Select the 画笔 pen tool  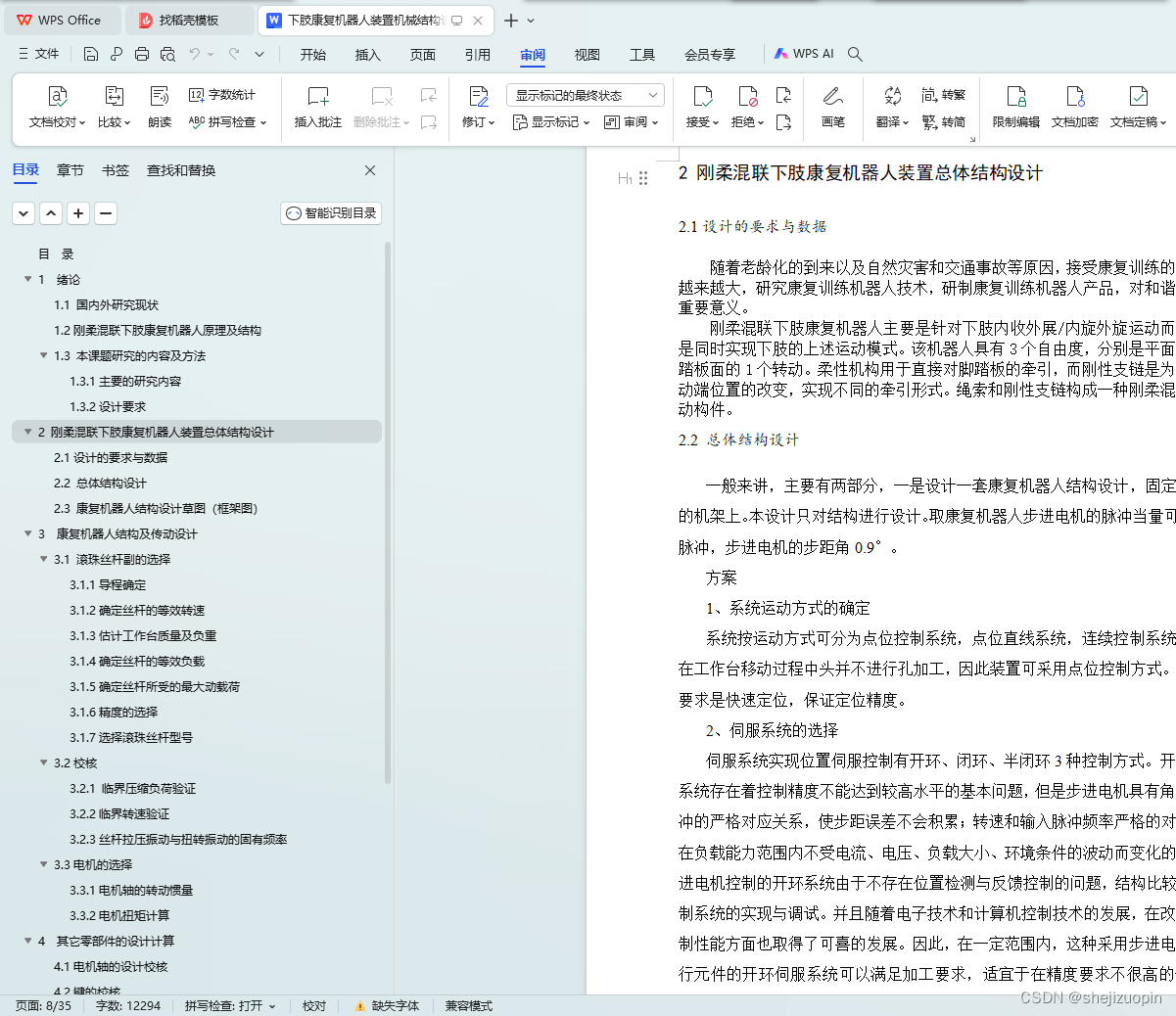(x=833, y=106)
